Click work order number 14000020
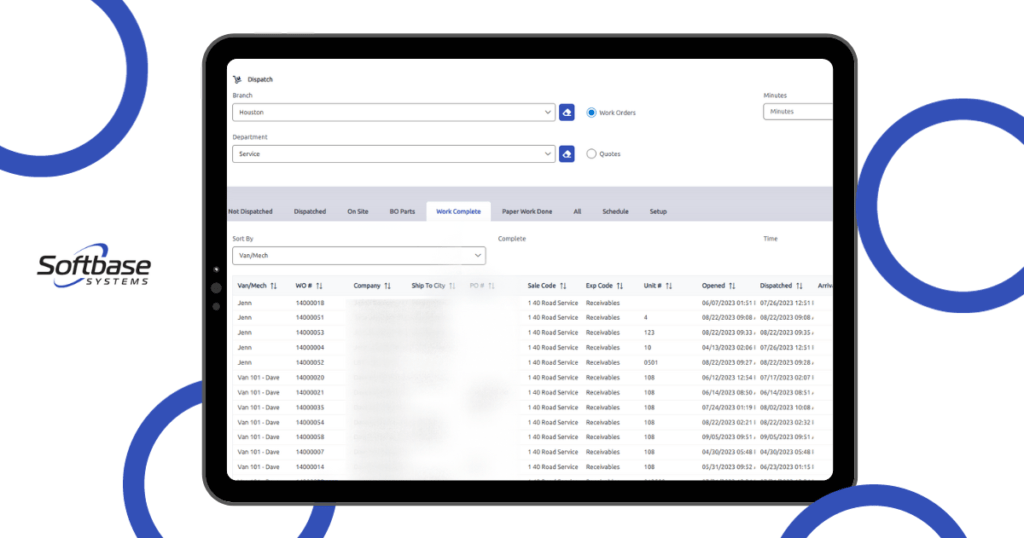Image resolution: width=1024 pixels, height=538 pixels. click(x=310, y=377)
